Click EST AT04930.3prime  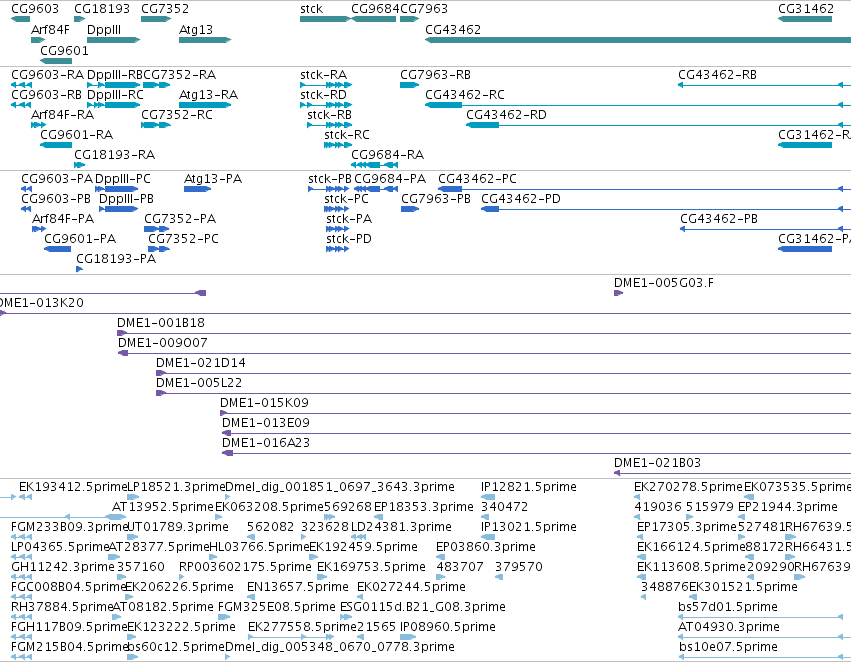pos(764,637)
